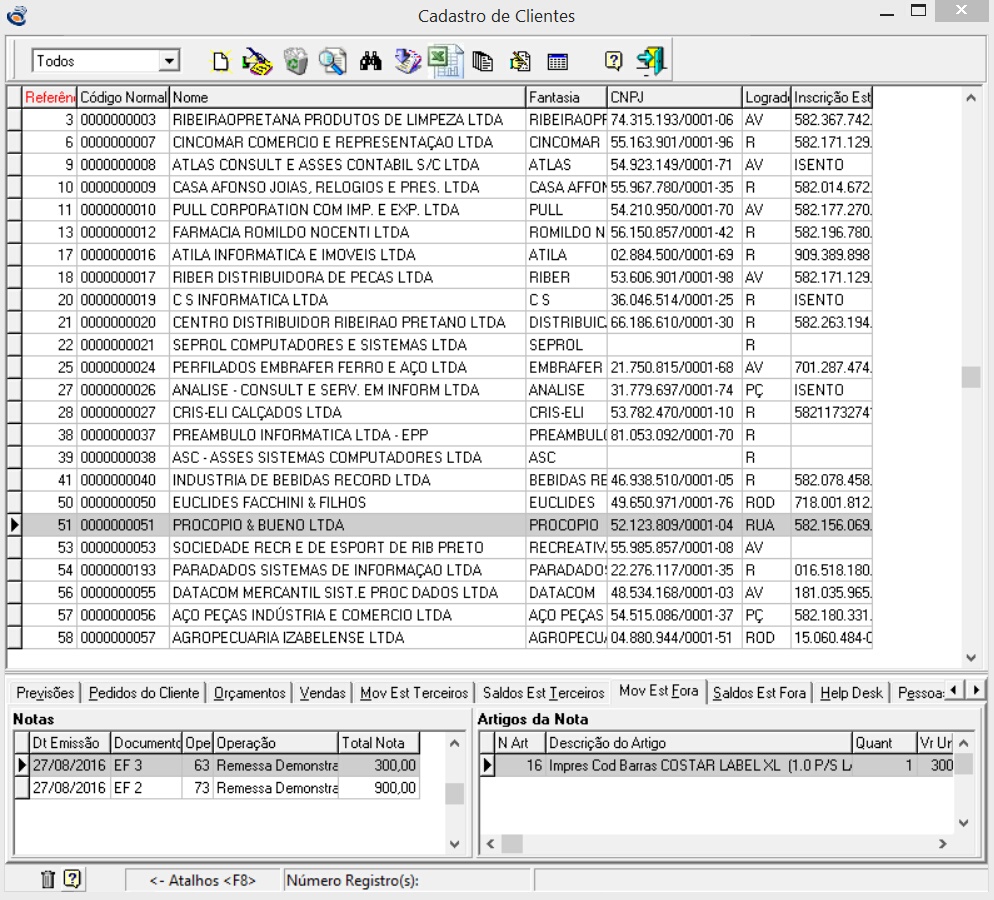Click the Impres Cod Barras COSTAR LABEL item
Screen dimensions: 994x900
click(699, 765)
